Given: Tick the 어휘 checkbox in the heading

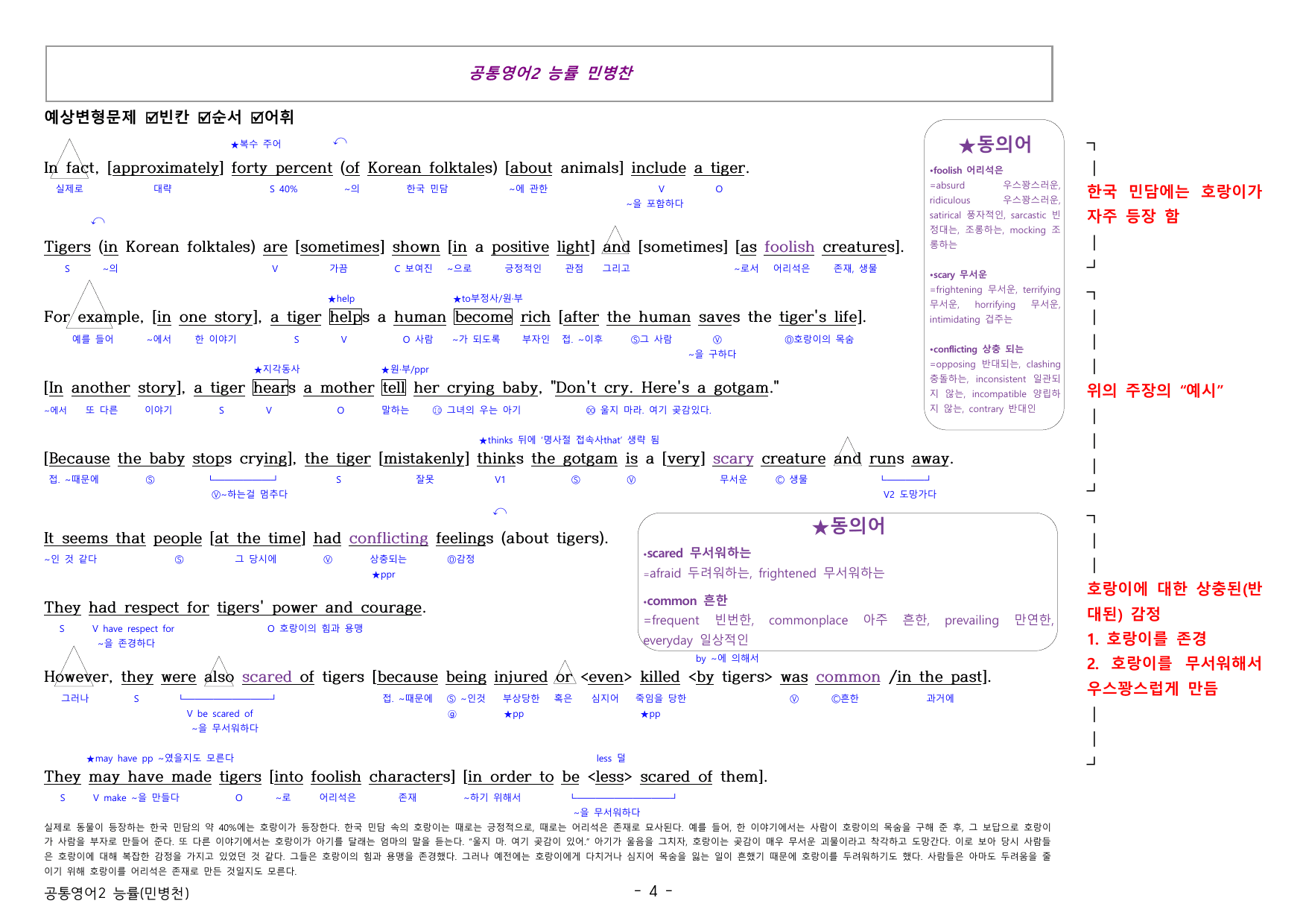Looking at the screenshot, I should tap(257, 118).
